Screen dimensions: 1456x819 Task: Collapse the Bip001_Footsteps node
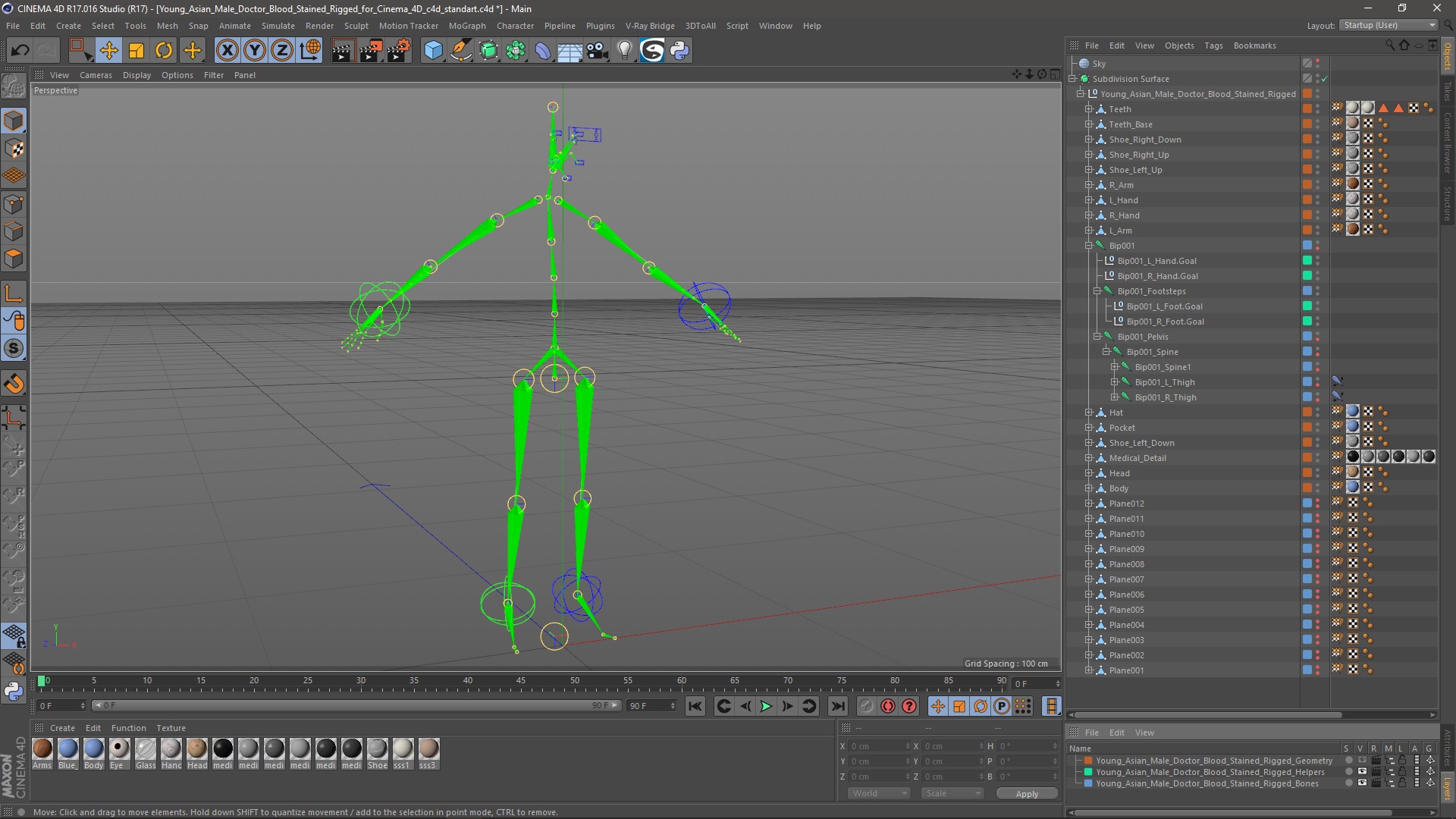pos(1097,291)
